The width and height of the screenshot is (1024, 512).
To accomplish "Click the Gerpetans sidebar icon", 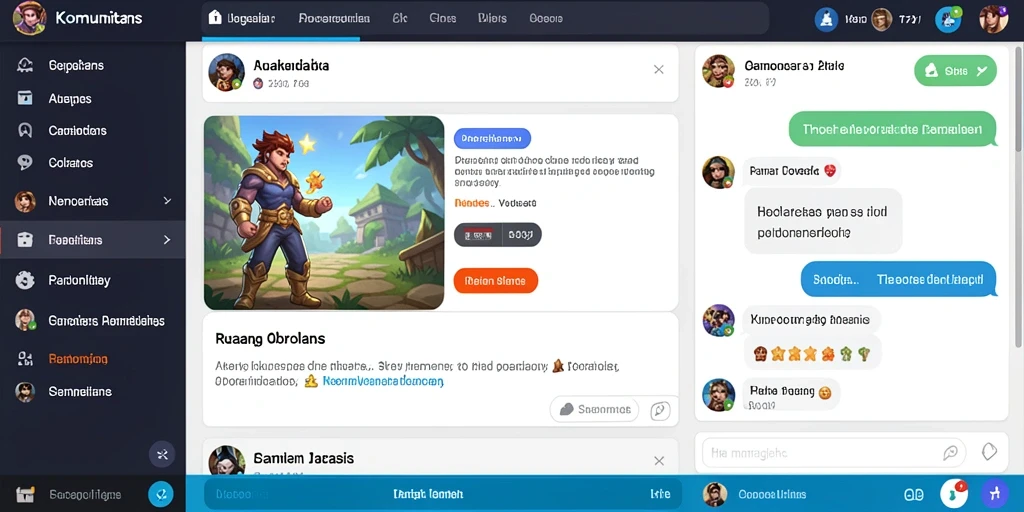I will pyautogui.click(x=25, y=65).
